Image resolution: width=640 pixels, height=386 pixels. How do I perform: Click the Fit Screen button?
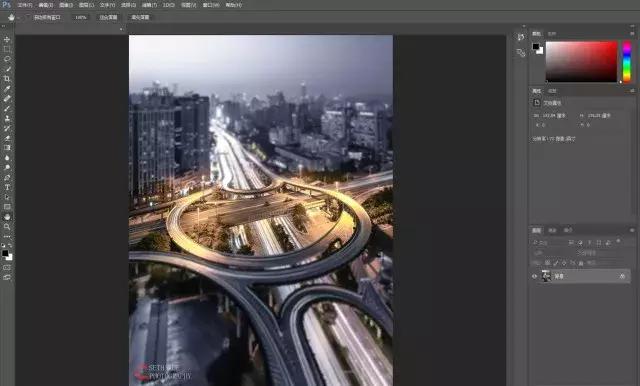(108, 18)
